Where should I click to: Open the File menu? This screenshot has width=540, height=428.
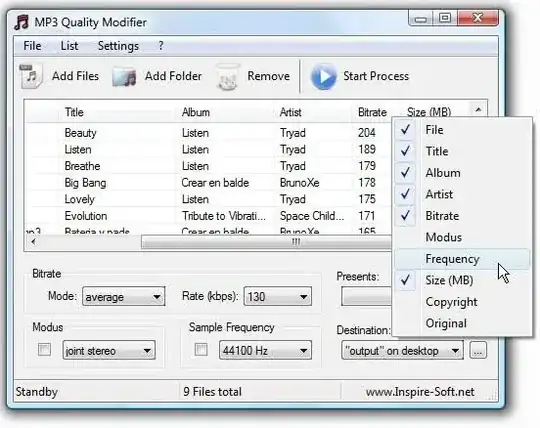[x=32, y=46]
